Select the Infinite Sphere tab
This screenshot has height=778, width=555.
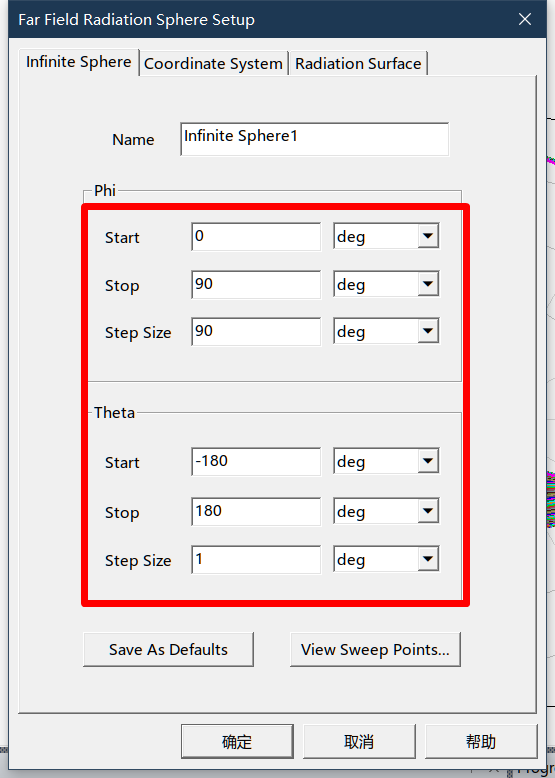pyautogui.click(x=79, y=62)
